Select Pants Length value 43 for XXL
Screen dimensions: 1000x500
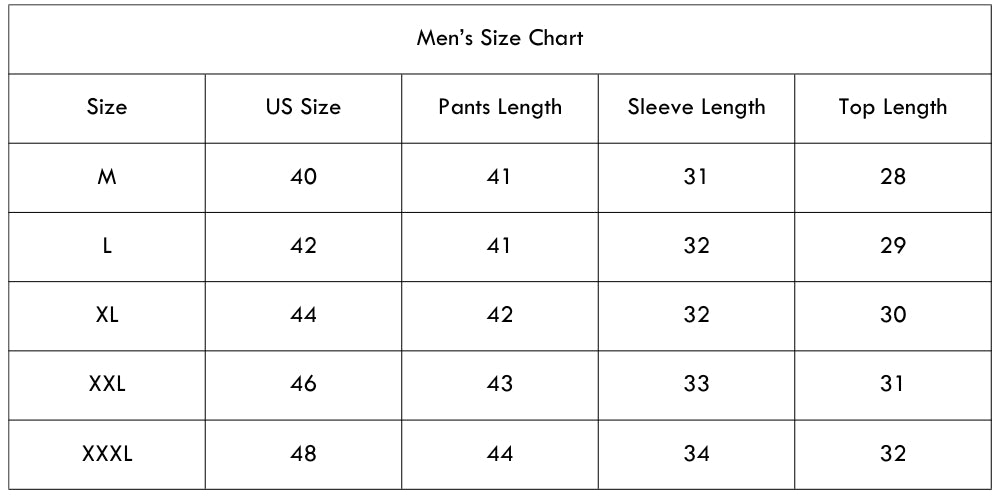(499, 384)
